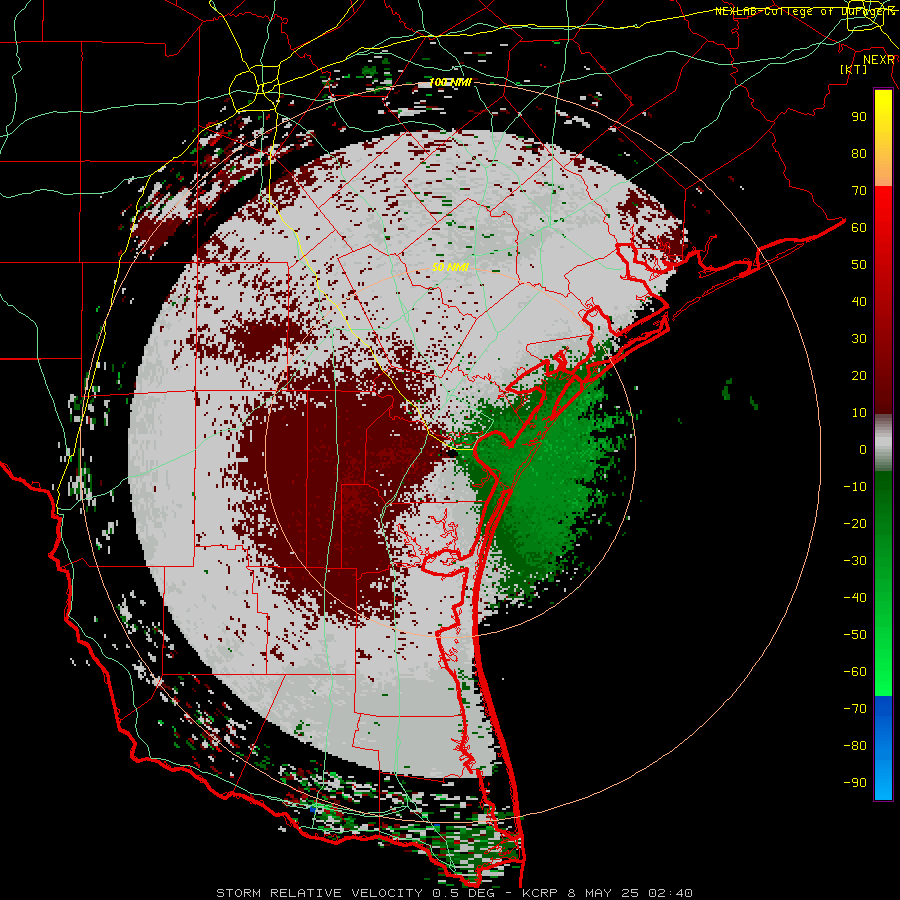
Task: Select the -60 value on velocity scale
Action: click(x=855, y=672)
